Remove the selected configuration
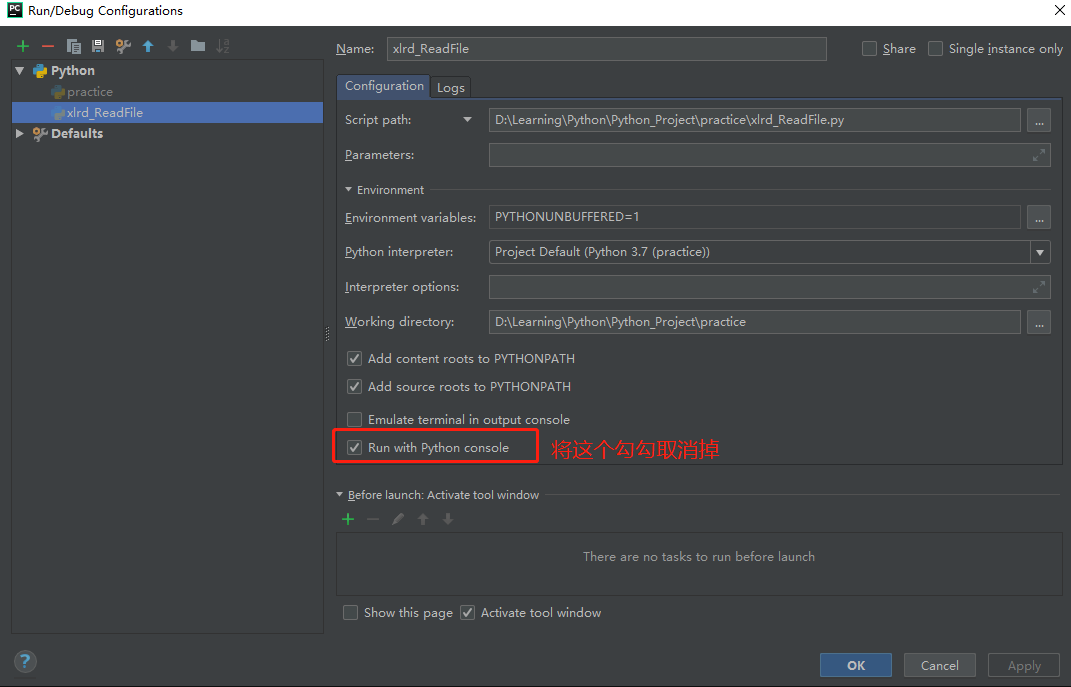This screenshot has height=687, width=1071. (48, 45)
